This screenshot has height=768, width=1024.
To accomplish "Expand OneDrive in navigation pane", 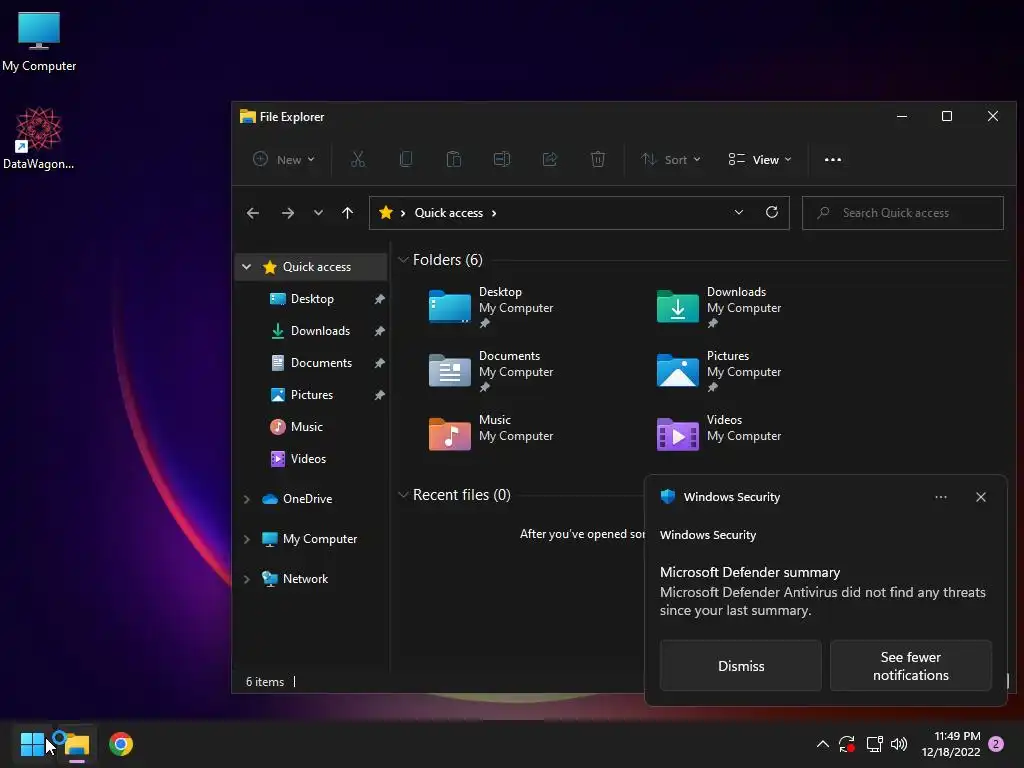I will pyautogui.click(x=246, y=499).
